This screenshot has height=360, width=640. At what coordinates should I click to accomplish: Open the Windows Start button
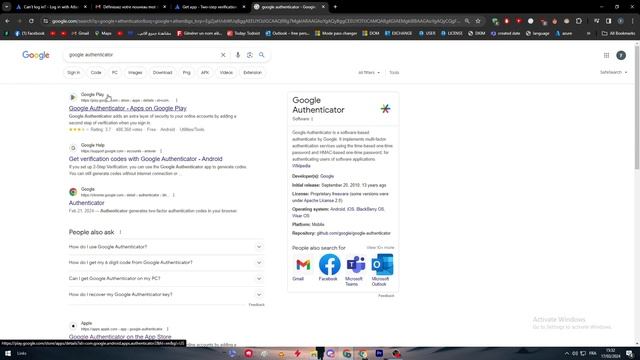click(x=7, y=353)
